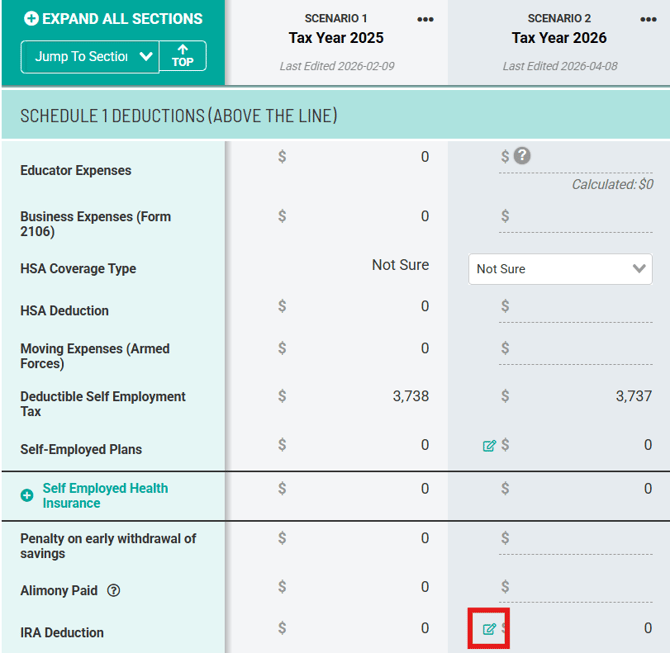Click the Expand All Sections plus icon
The height and width of the screenshot is (653, 670).
pos(31,19)
